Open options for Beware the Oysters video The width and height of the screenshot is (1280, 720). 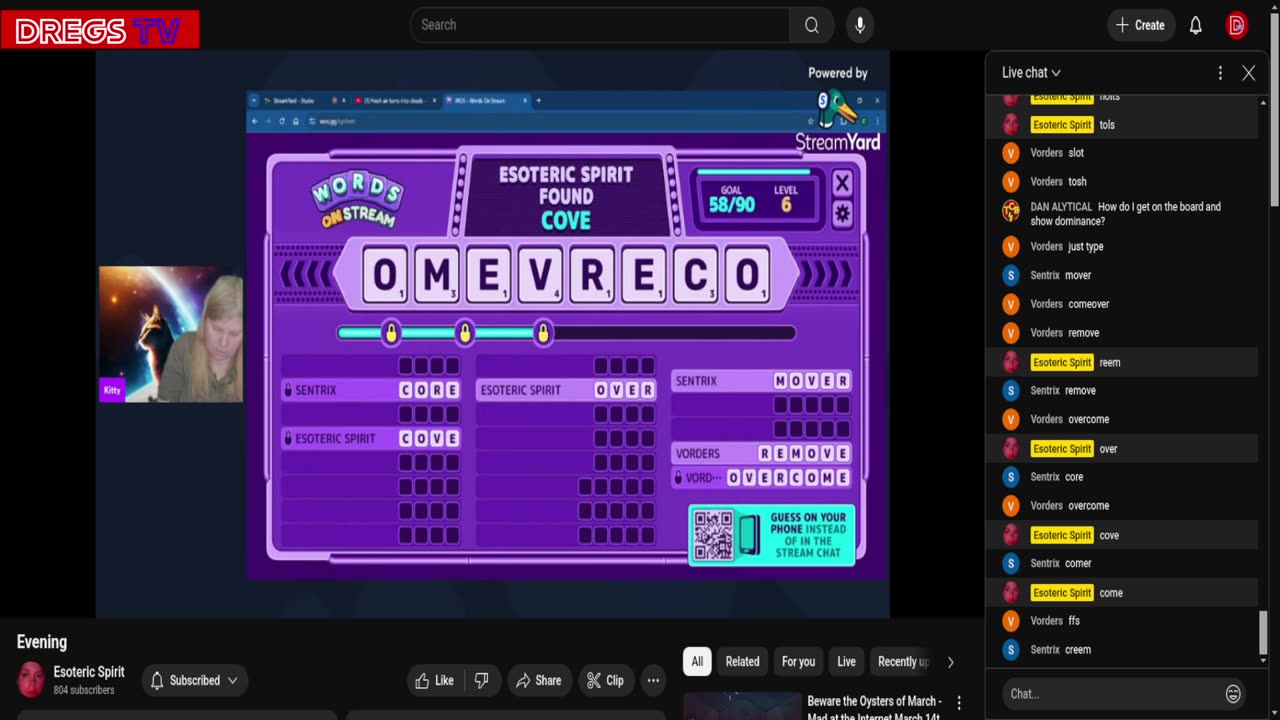pyautogui.click(x=959, y=703)
